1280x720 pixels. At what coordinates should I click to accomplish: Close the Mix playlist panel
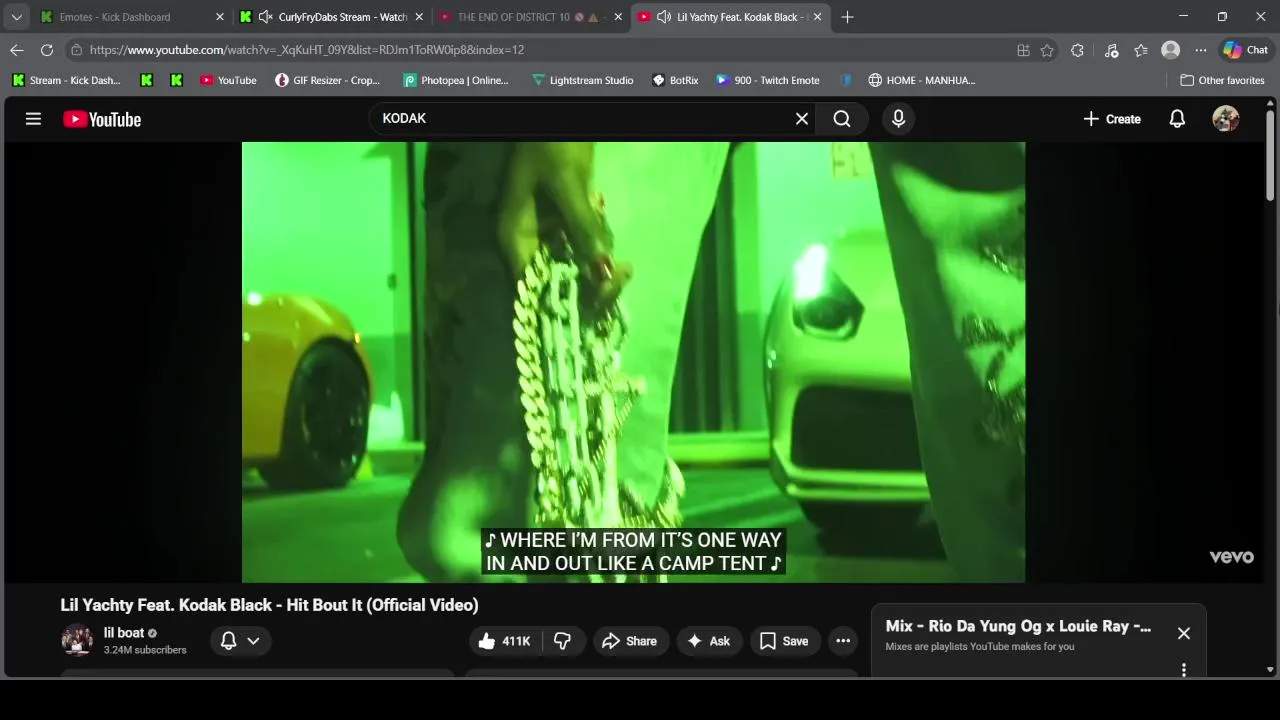[x=1184, y=633]
